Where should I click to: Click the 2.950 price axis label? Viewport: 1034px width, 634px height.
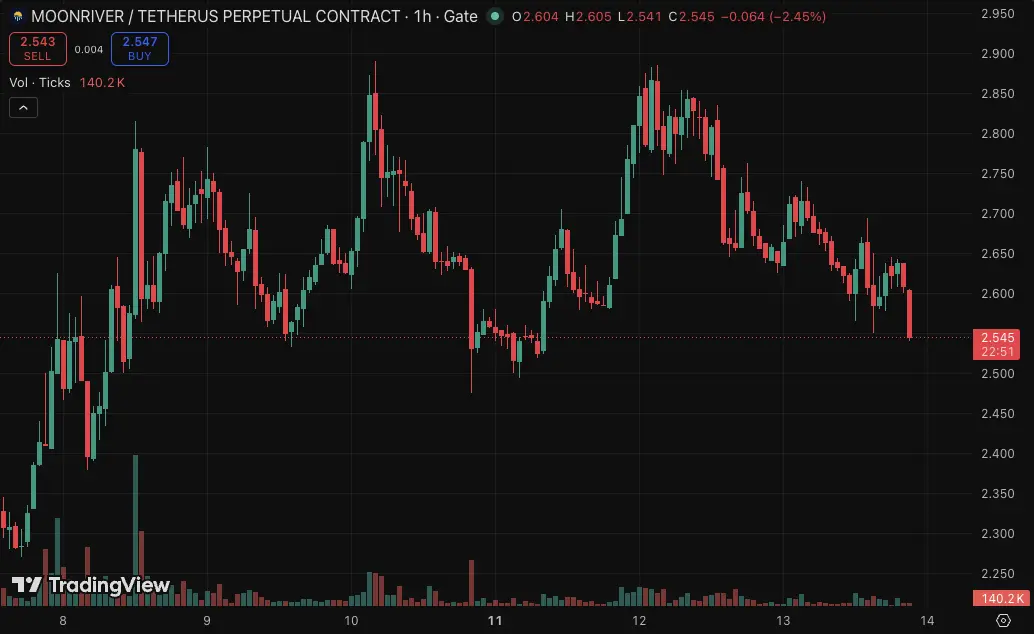998,13
